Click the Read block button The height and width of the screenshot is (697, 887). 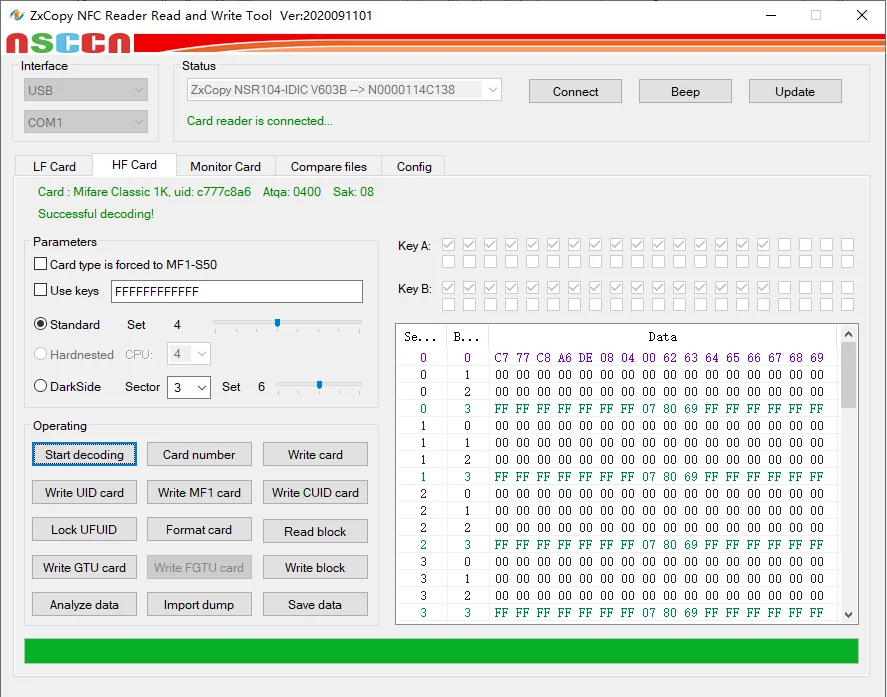[x=315, y=531]
